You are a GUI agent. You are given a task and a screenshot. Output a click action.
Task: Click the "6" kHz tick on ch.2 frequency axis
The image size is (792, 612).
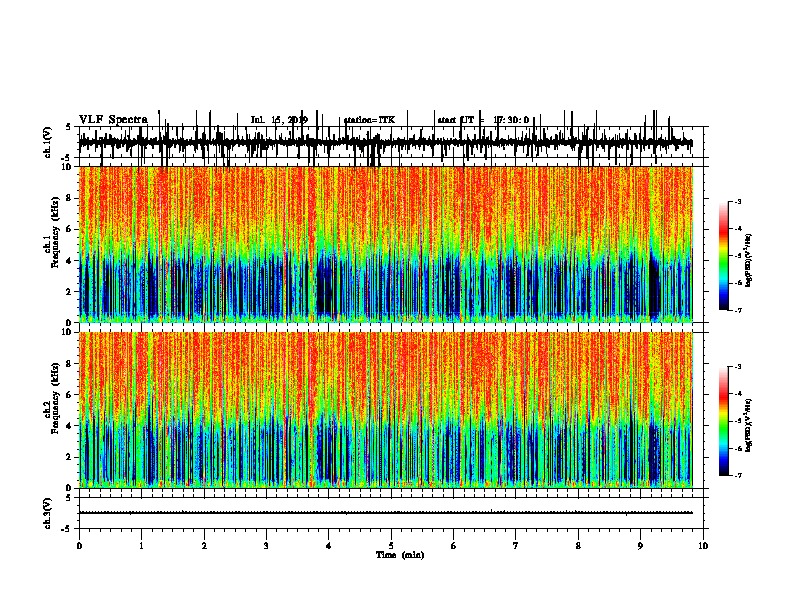(x=69, y=395)
